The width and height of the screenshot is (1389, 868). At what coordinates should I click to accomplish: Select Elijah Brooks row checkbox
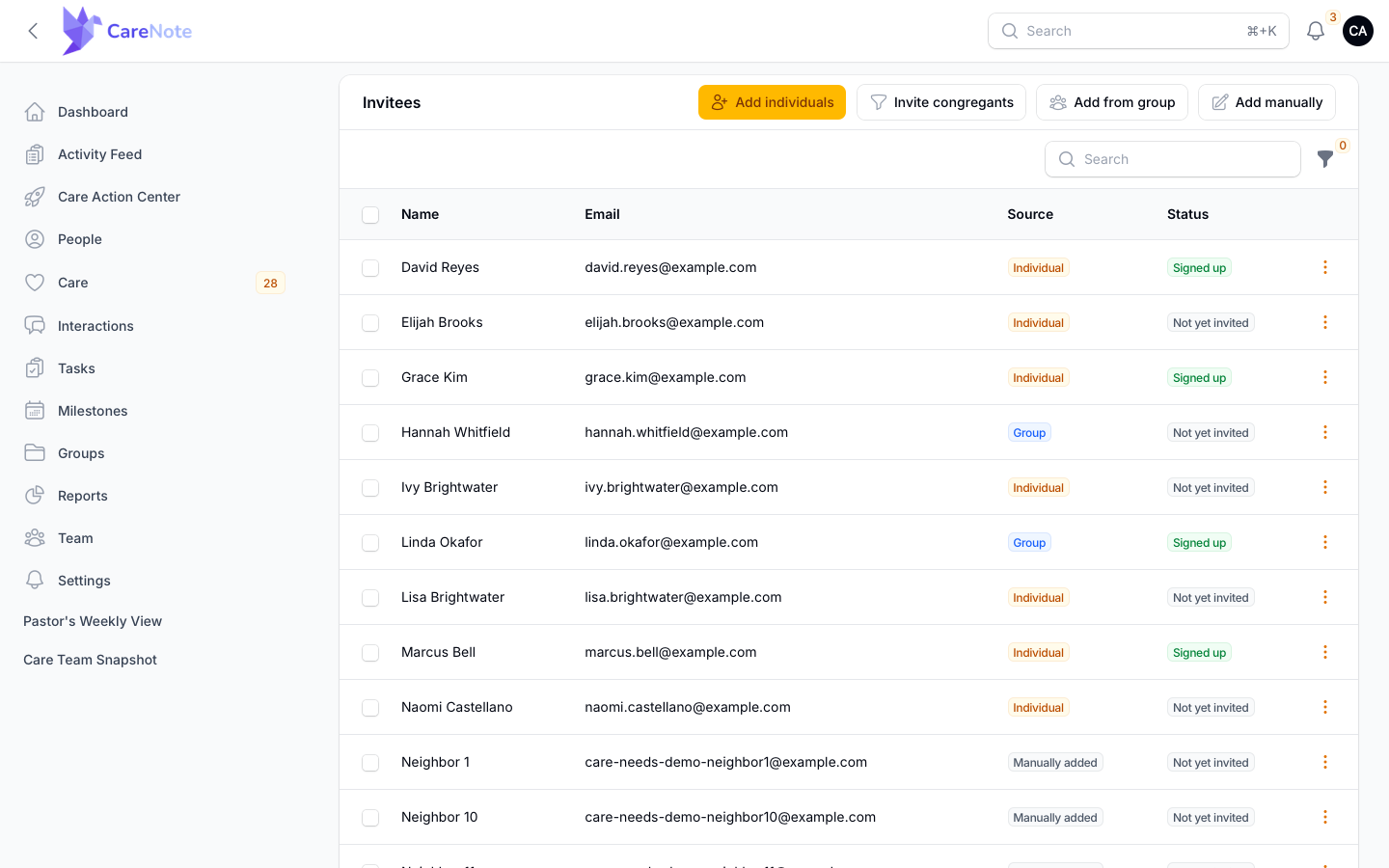(370, 322)
